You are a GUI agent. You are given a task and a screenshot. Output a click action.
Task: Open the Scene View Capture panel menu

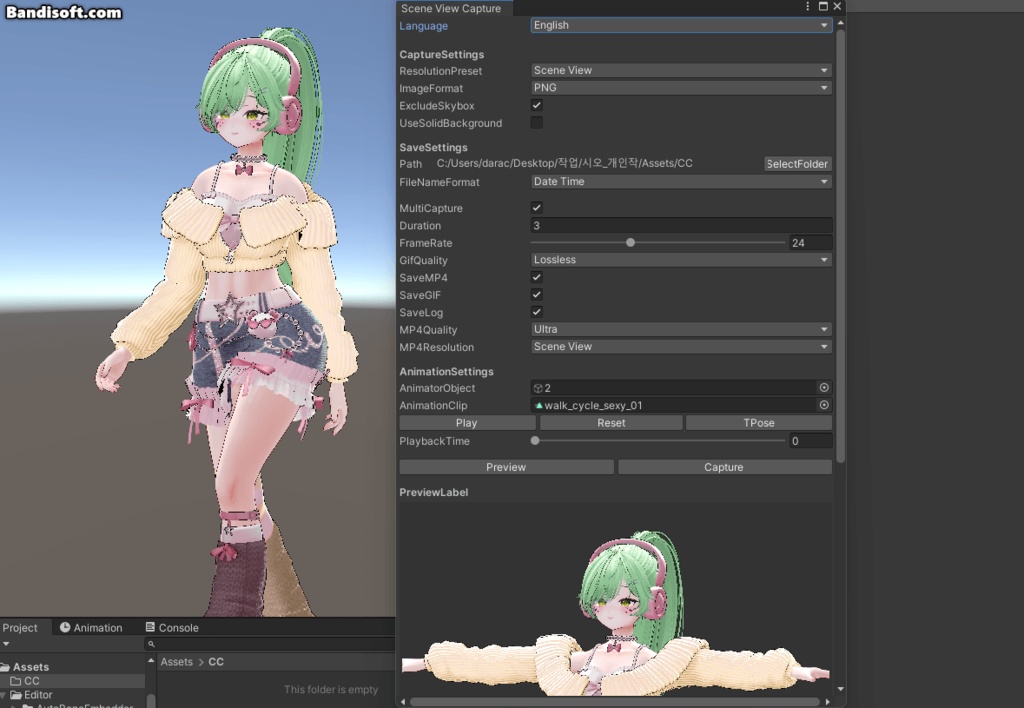806,7
